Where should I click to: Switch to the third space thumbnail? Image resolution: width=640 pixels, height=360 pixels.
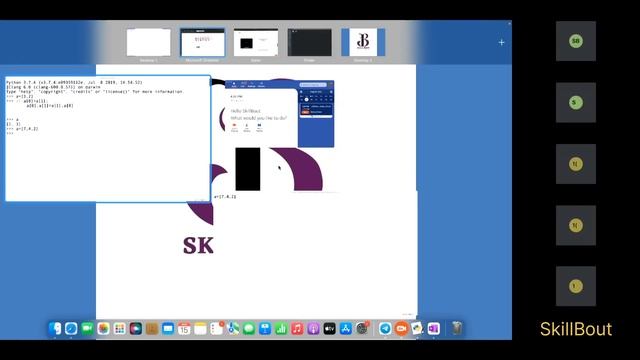256,42
